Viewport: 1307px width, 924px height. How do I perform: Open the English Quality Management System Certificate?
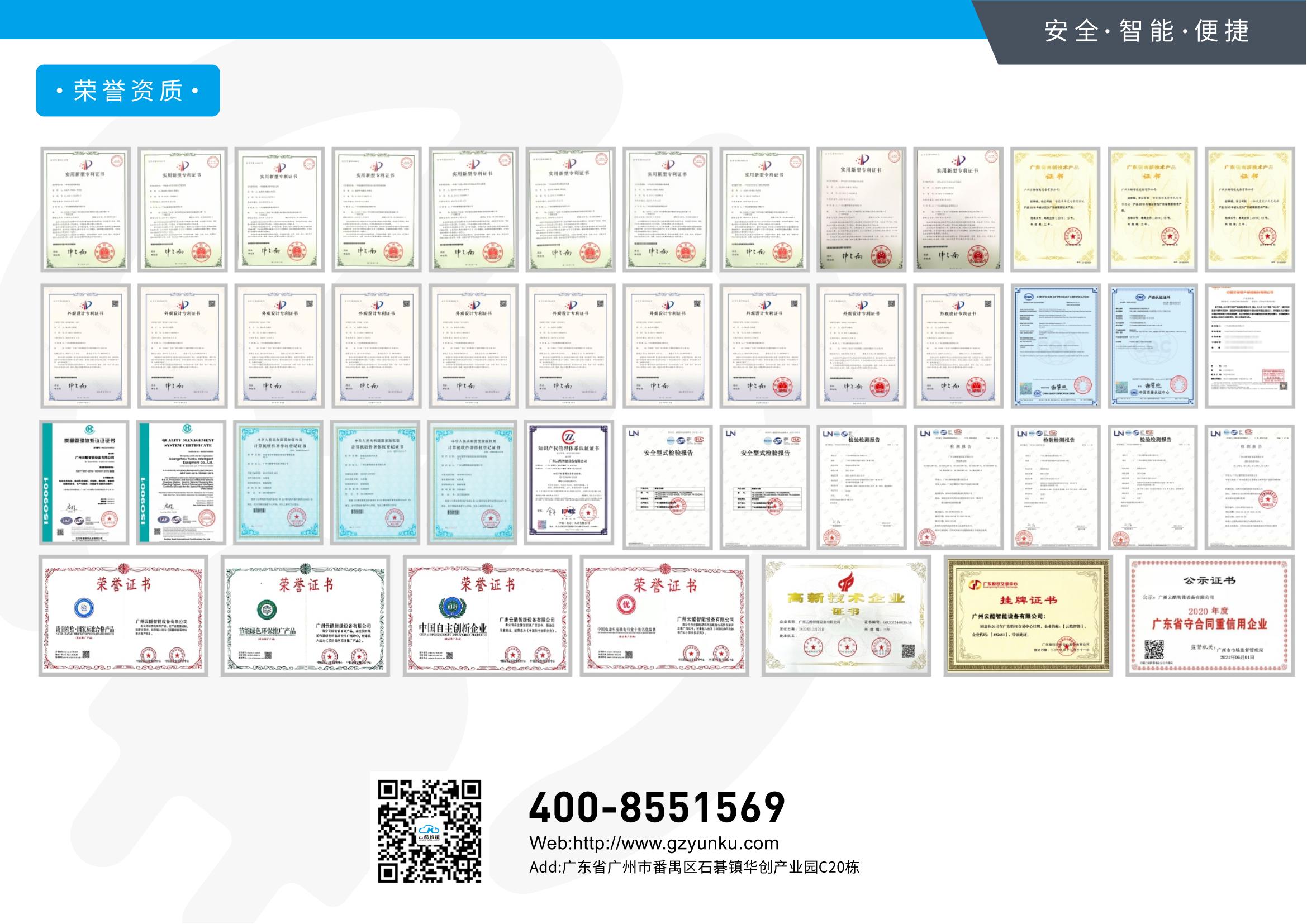(x=182, y=483)
